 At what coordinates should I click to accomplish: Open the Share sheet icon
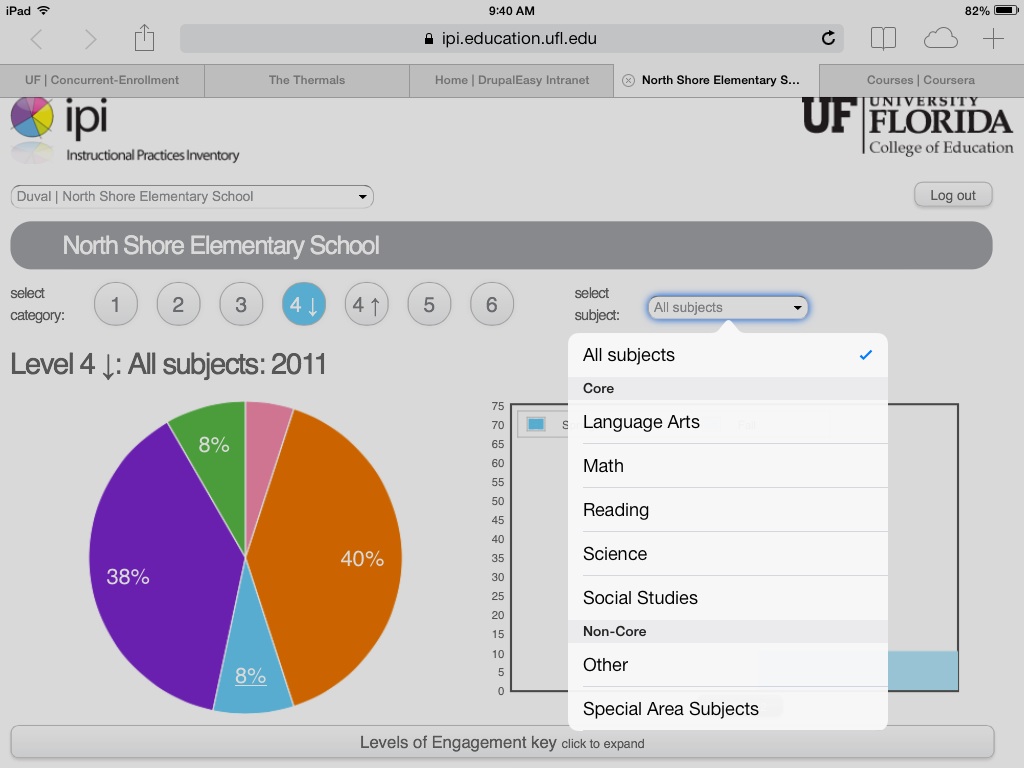tap(145, 38)
